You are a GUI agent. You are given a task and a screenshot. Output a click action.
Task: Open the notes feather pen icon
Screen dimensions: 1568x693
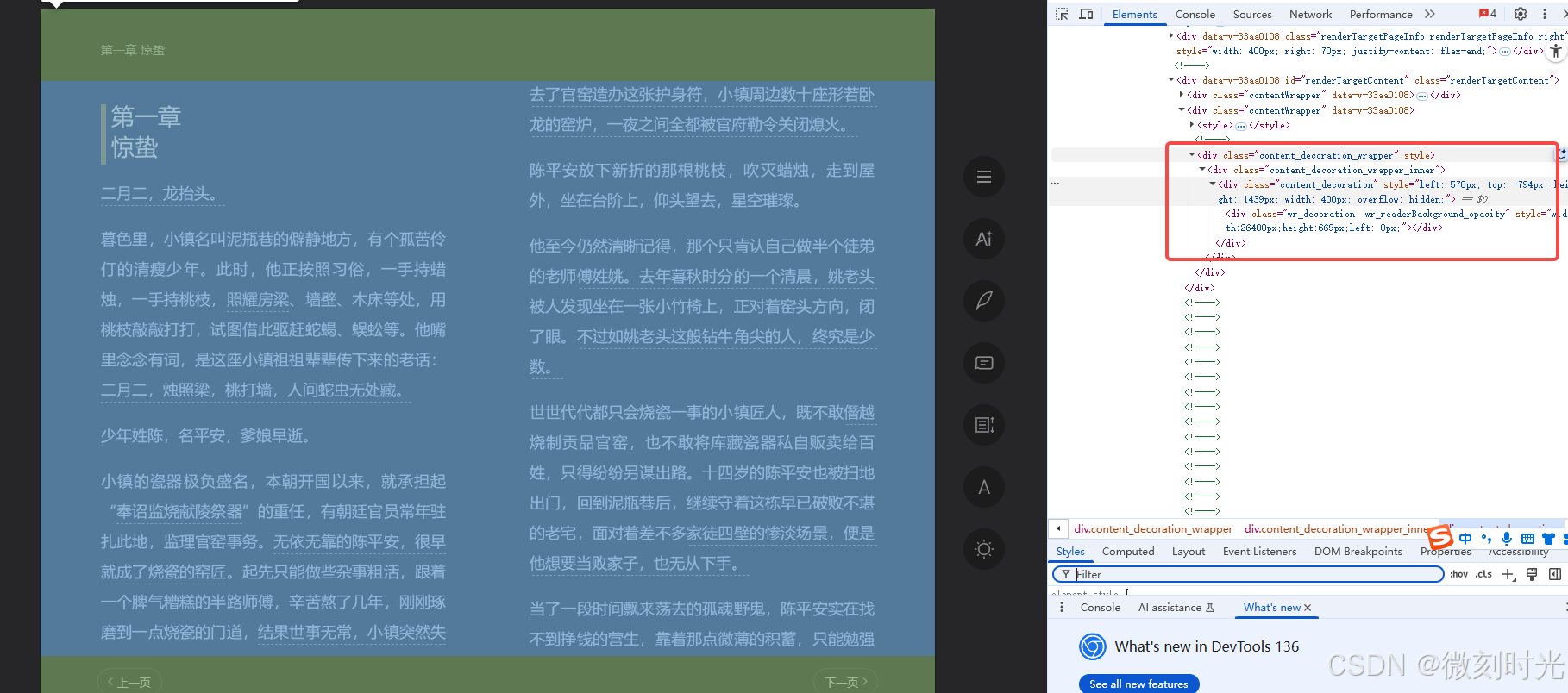[984, 301]
